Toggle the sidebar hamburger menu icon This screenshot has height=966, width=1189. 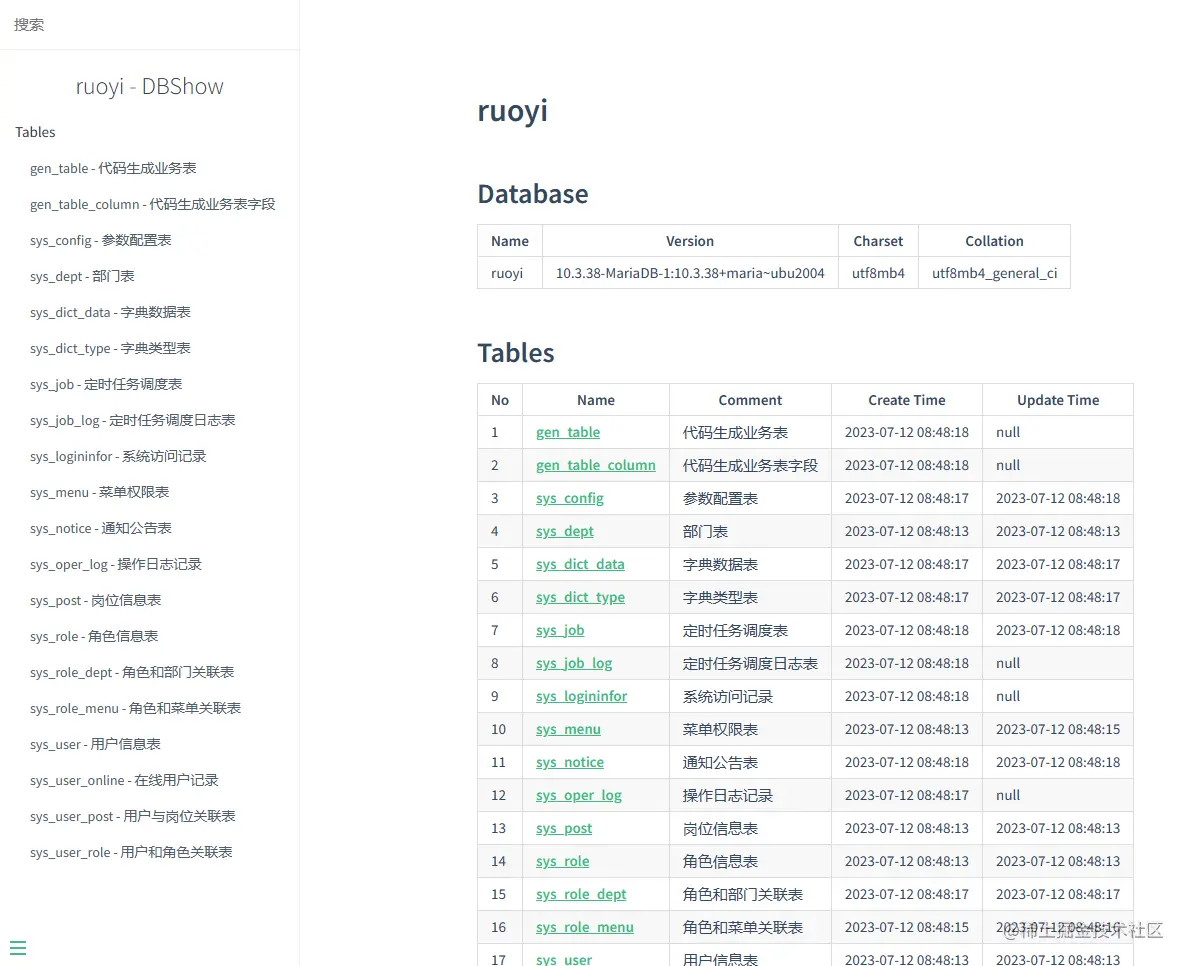pyautogui.click(x=18, y=948)
